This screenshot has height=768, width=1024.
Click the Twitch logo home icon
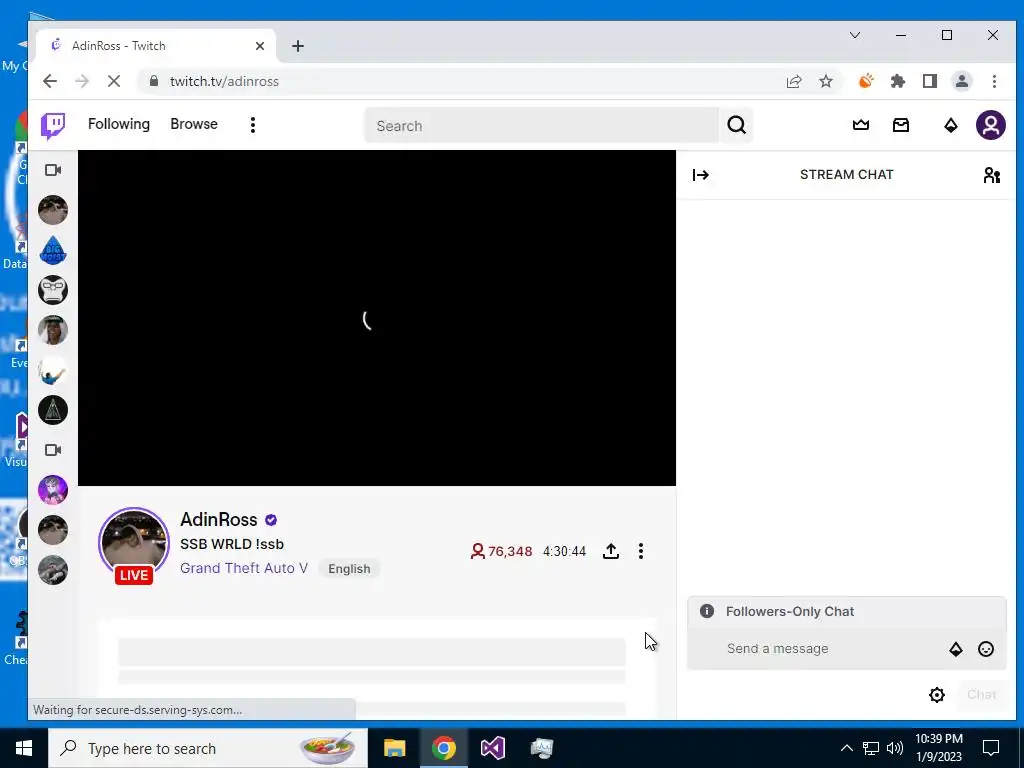(53, 125)
